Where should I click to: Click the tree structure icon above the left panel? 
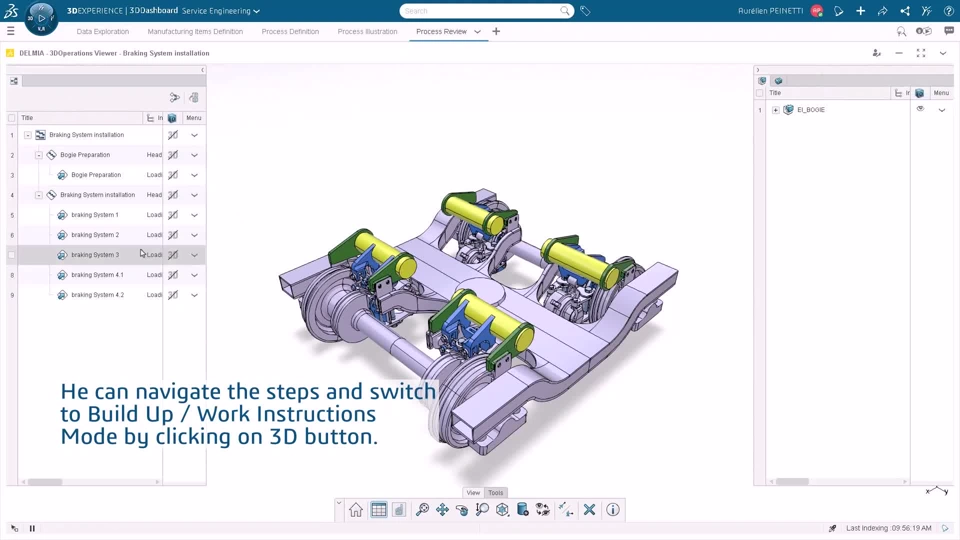pos(14,81)
